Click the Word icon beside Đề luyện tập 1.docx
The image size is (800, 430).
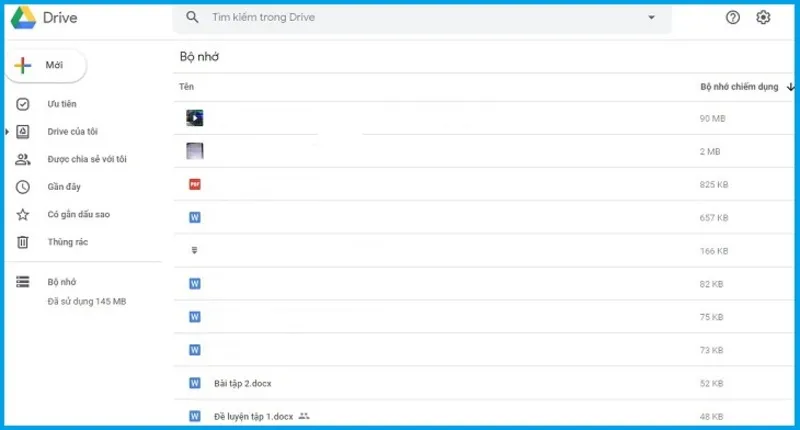pyautogui.click(x=195, y=416)
